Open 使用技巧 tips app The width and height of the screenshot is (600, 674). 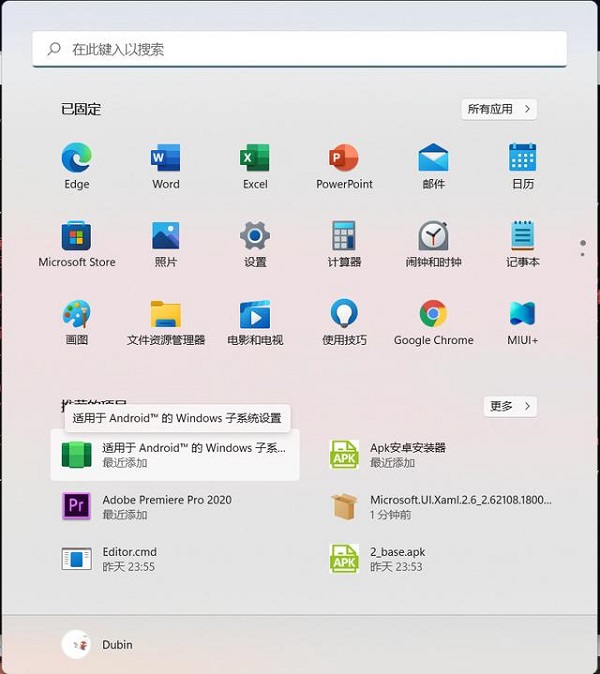point(344,322)
